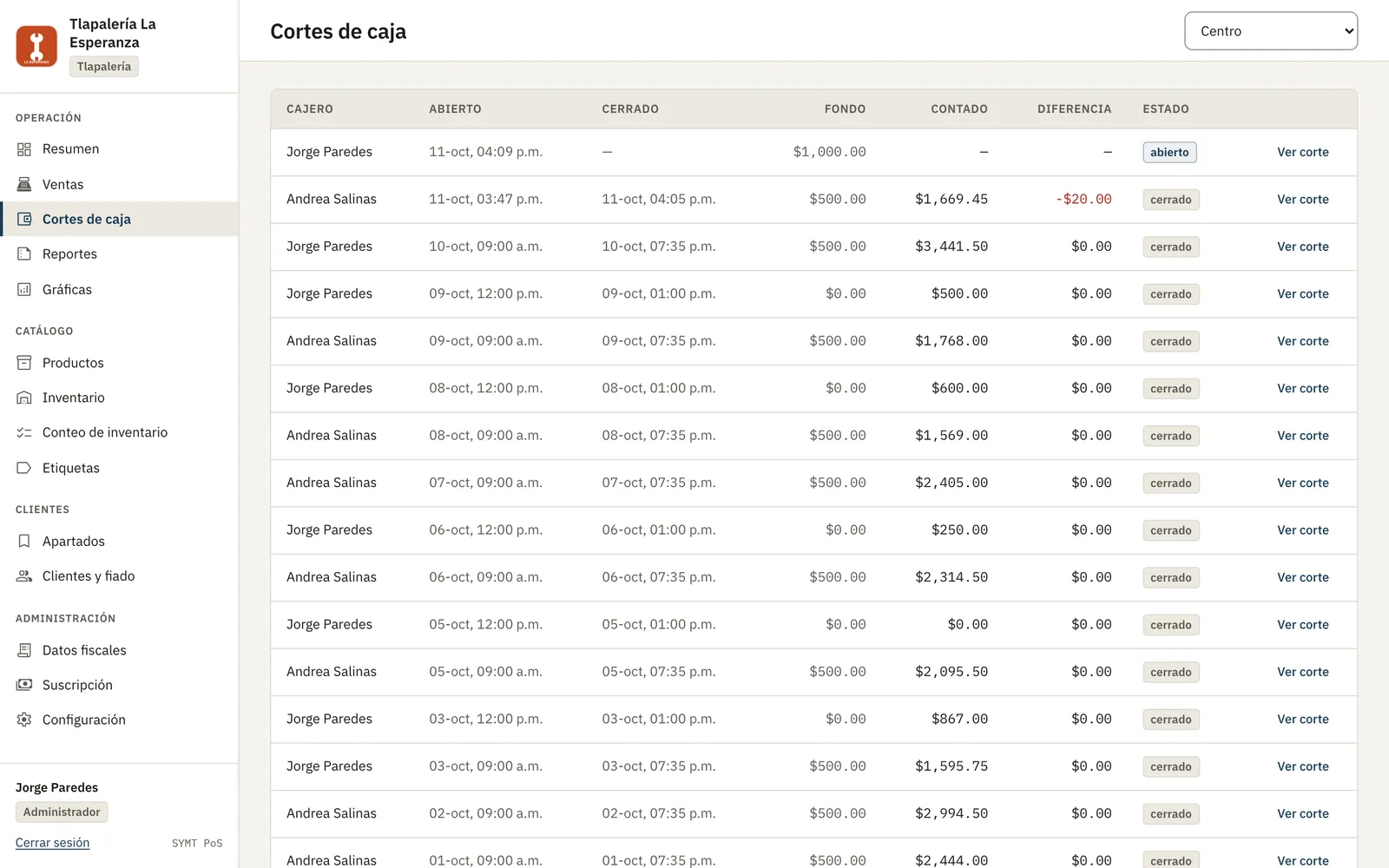Click the Cerrar sesión link
The height and width of the screenshot is (868, 1389).
[52, 843]
